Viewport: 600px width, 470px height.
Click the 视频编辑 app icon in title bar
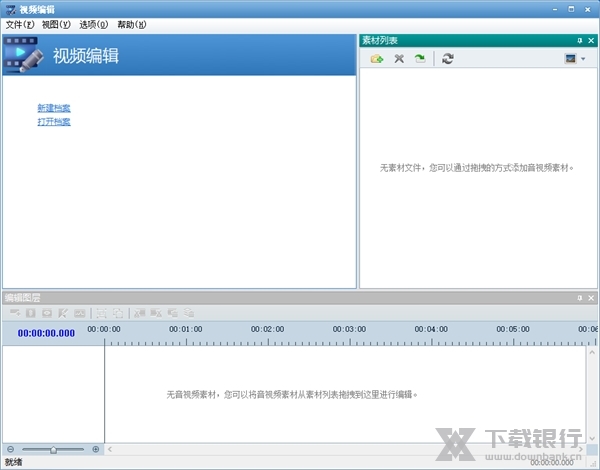click(11, 10)
